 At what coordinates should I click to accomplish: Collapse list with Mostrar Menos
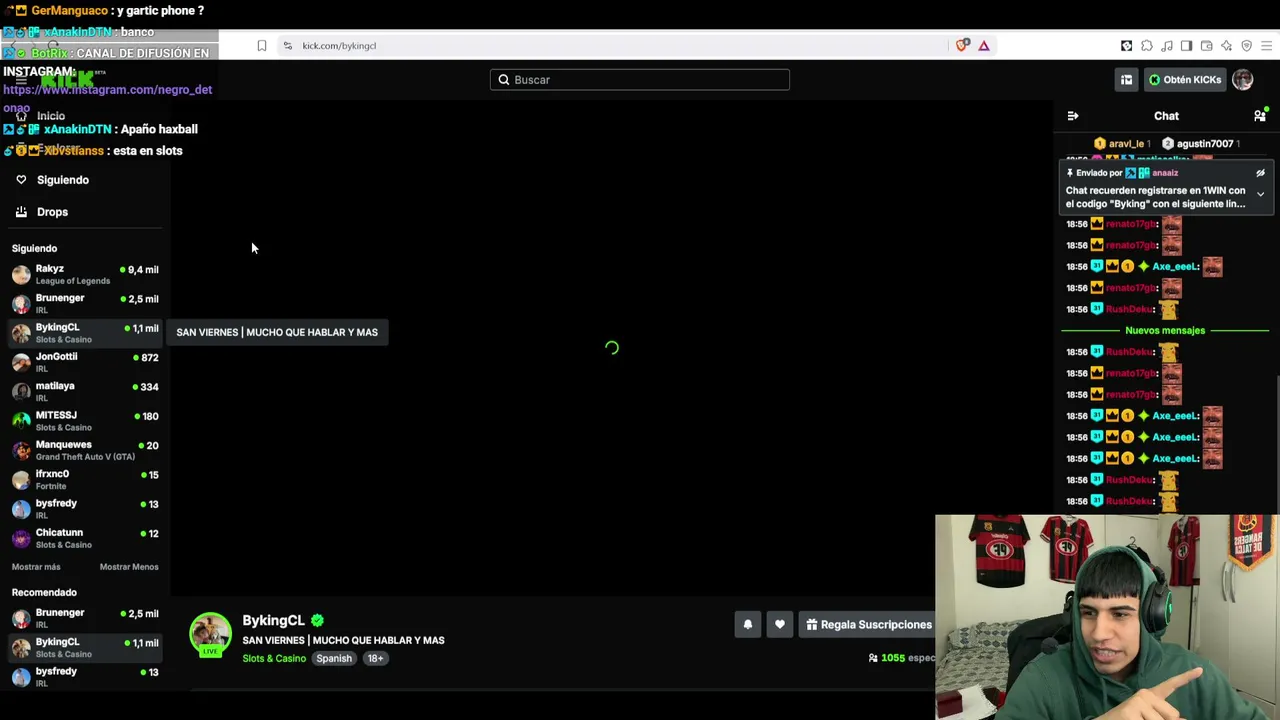[x=129, y=567]
